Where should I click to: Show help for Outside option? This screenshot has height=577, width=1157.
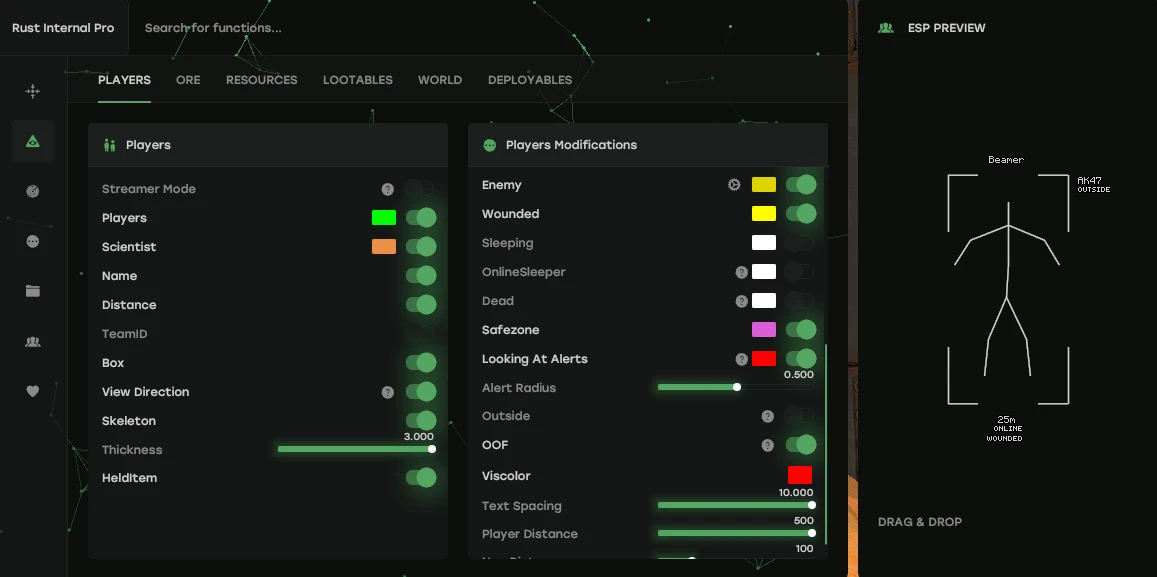click(767, 416)
